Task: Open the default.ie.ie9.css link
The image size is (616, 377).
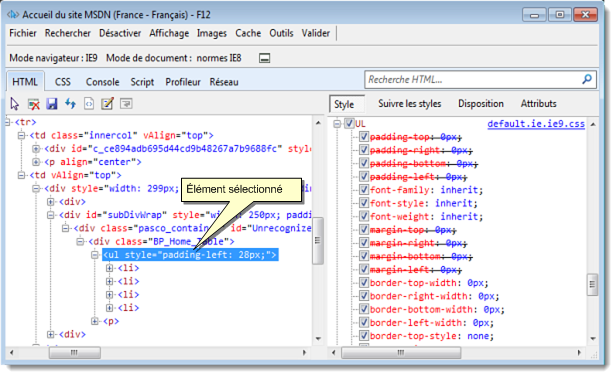Action: (536, 124)
